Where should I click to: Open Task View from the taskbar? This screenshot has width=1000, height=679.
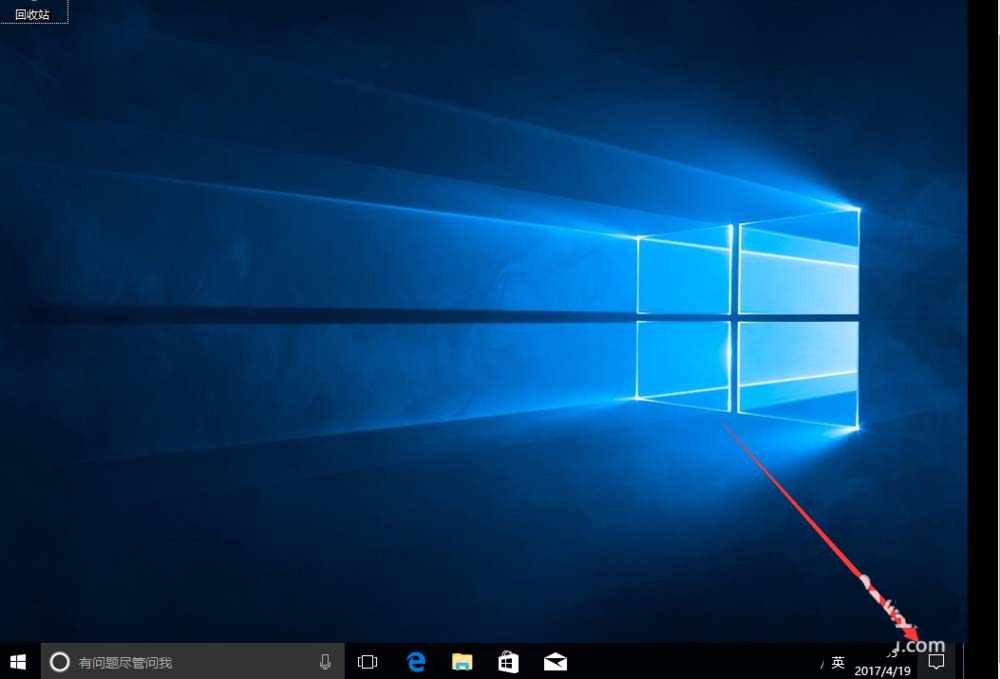[368, 661]
